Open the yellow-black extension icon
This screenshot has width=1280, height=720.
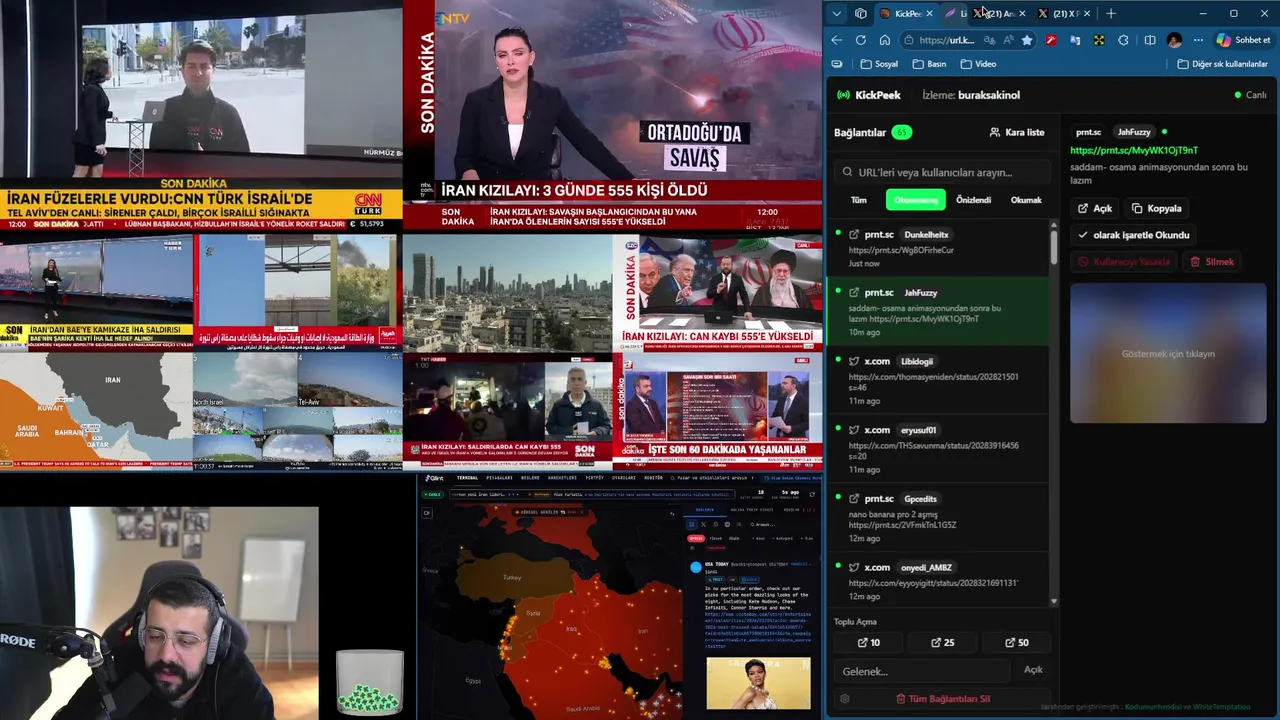(1099, 40)
